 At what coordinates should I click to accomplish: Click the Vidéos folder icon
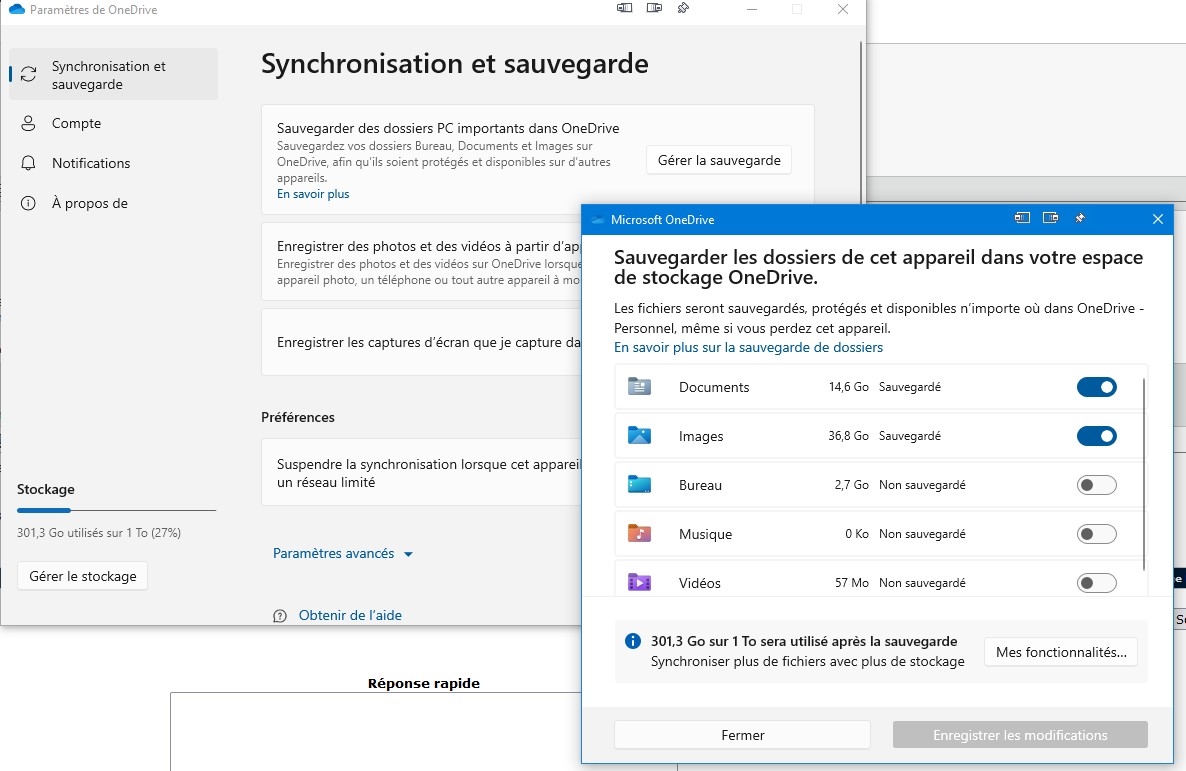(639, 583)
